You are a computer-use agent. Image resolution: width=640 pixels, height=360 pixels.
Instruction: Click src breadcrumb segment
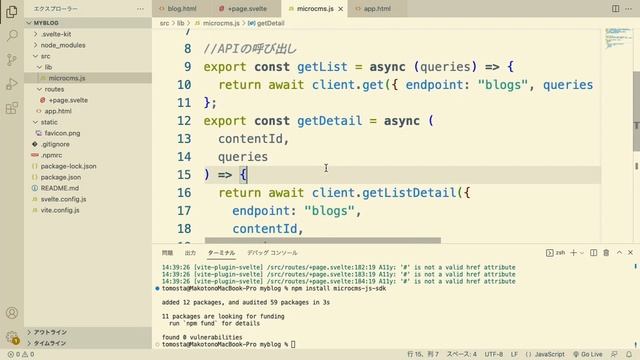pos(164,23)
